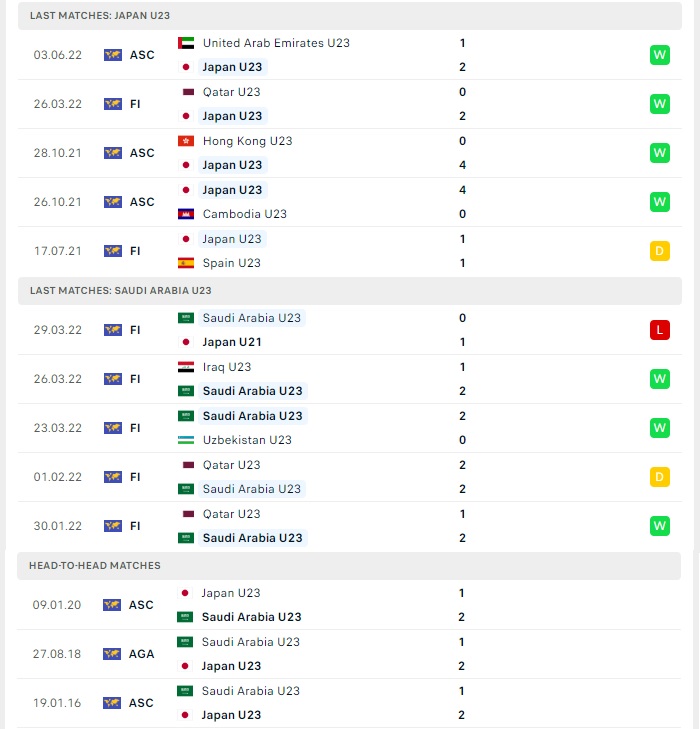Click the Iraq U23 flag icon

click(186, 367)
